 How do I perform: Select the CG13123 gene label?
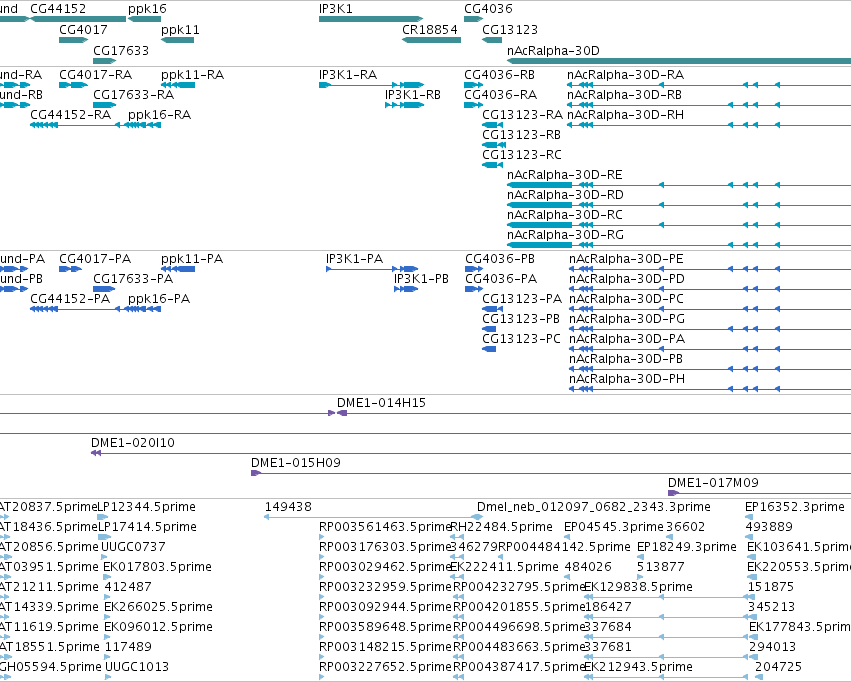point(510,29)
